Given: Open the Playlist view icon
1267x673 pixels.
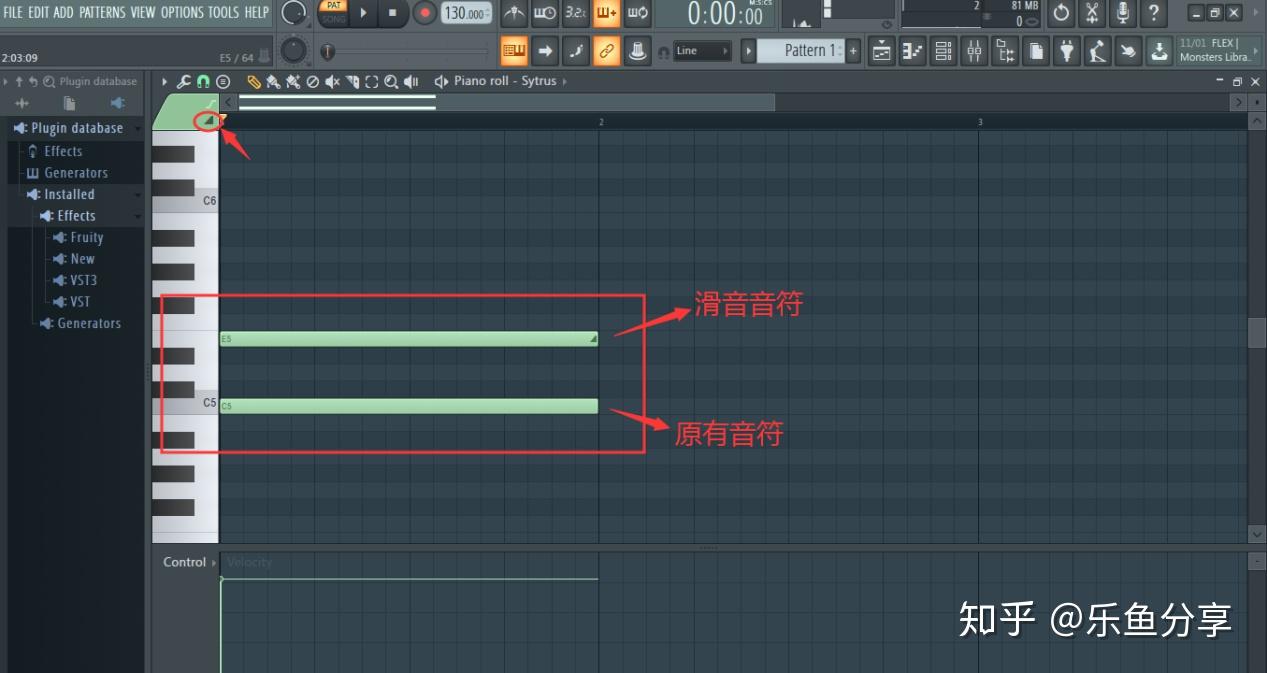Looking at the screenshot, I should [x=881, y=50].
